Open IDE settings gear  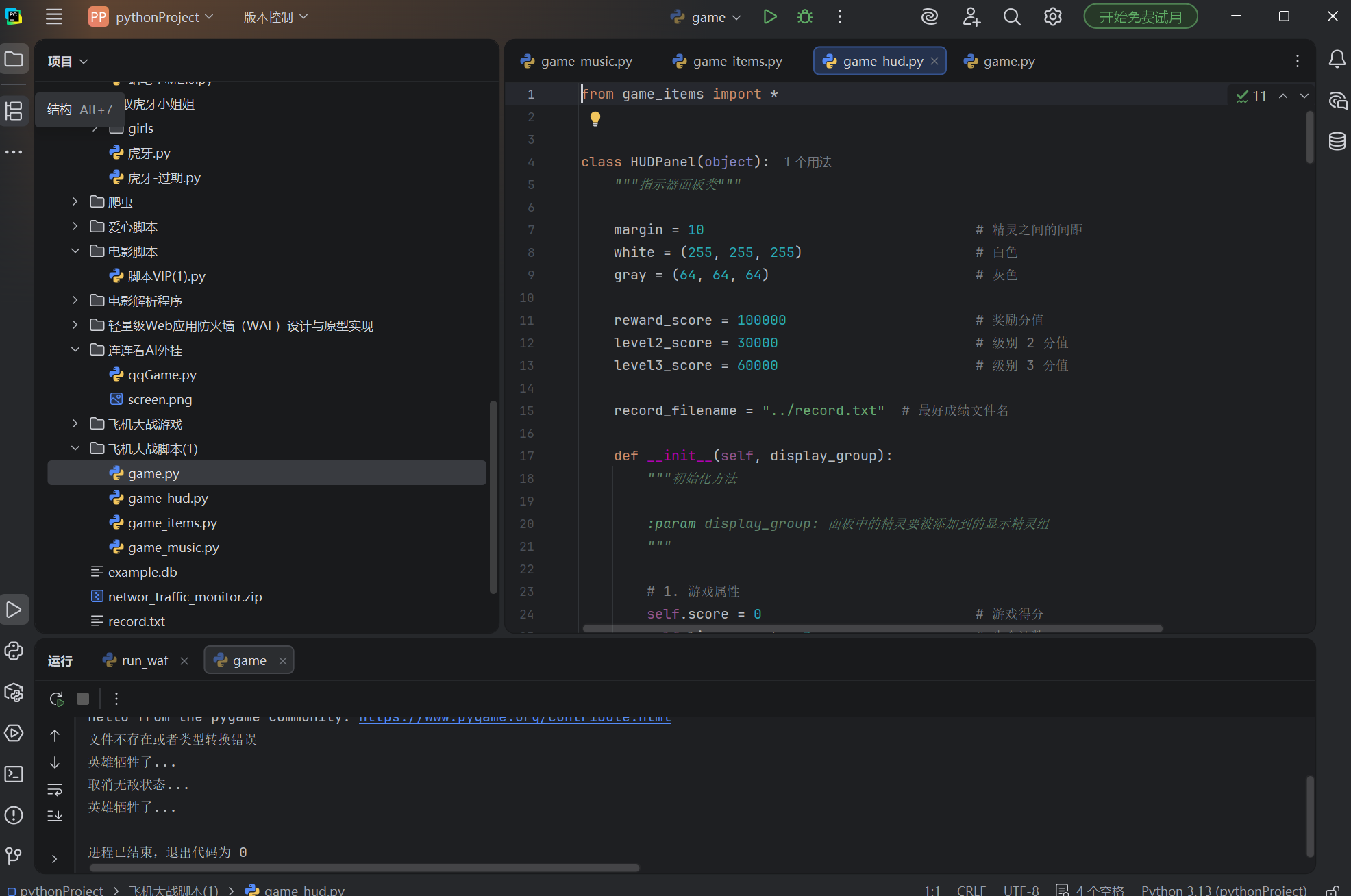tap(1053, 16)
